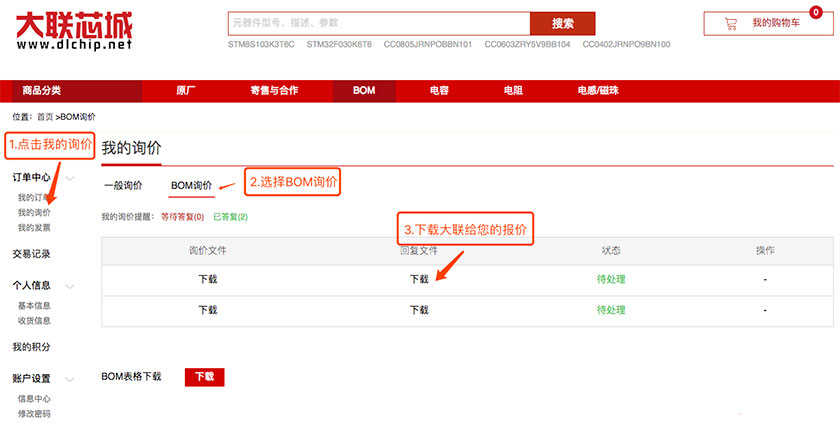Expand the 订单中心 sidebar section chevron
Screen dimensions: 840x427
point(71,178)
